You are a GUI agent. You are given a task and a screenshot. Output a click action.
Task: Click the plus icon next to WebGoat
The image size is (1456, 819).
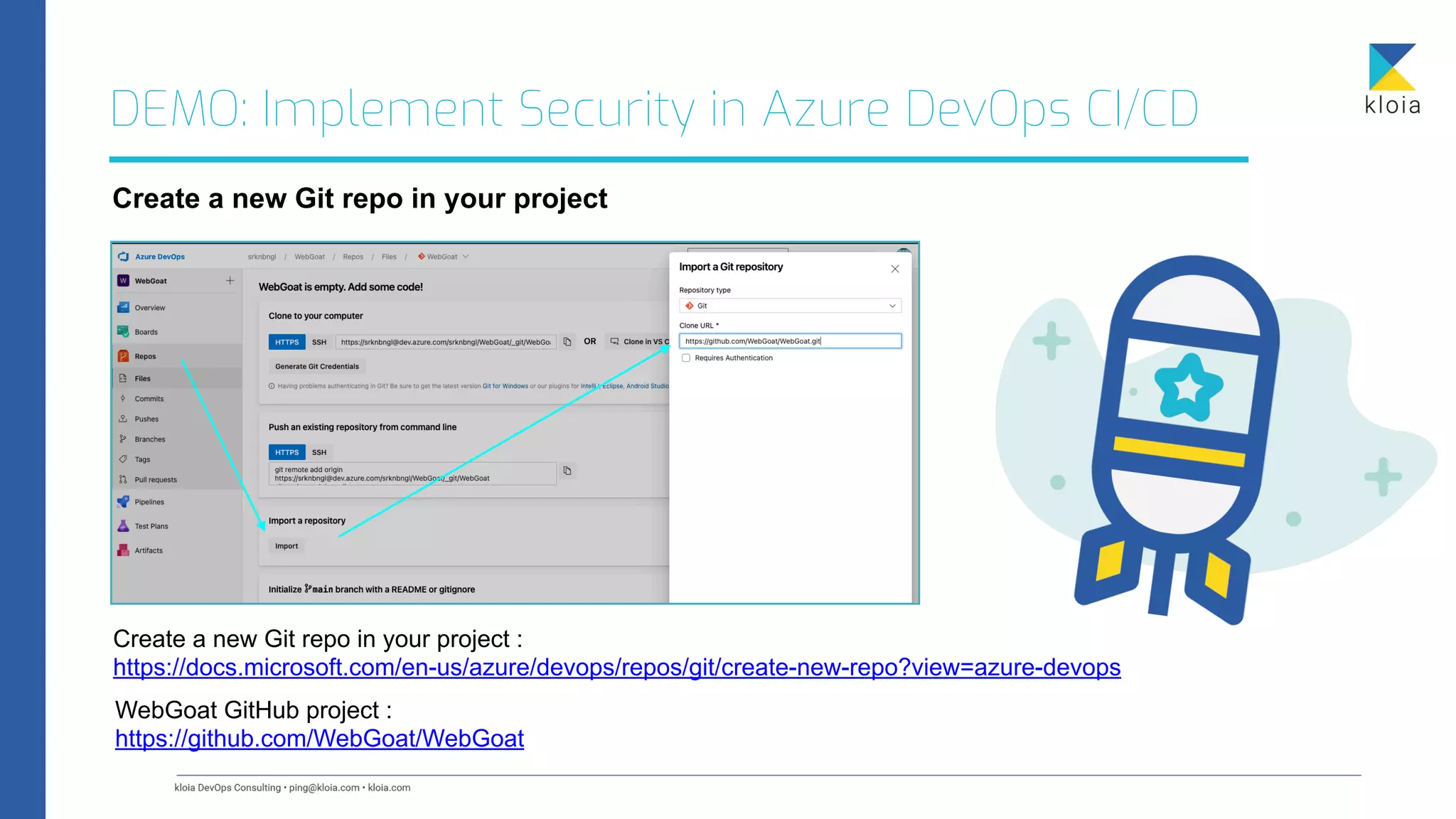[x=230, y=281]
